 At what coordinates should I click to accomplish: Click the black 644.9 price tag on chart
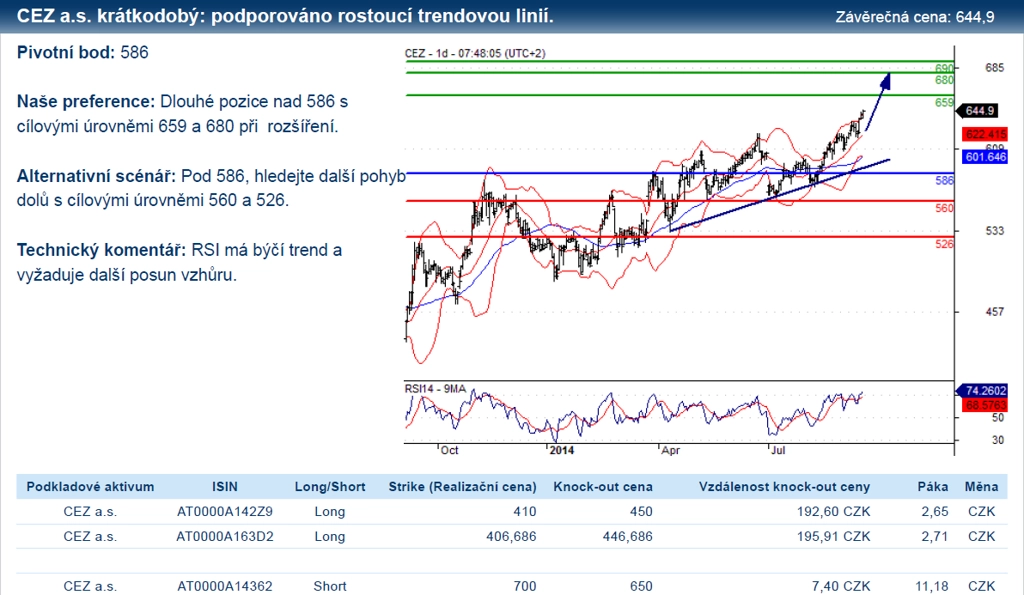coord(979,110)
